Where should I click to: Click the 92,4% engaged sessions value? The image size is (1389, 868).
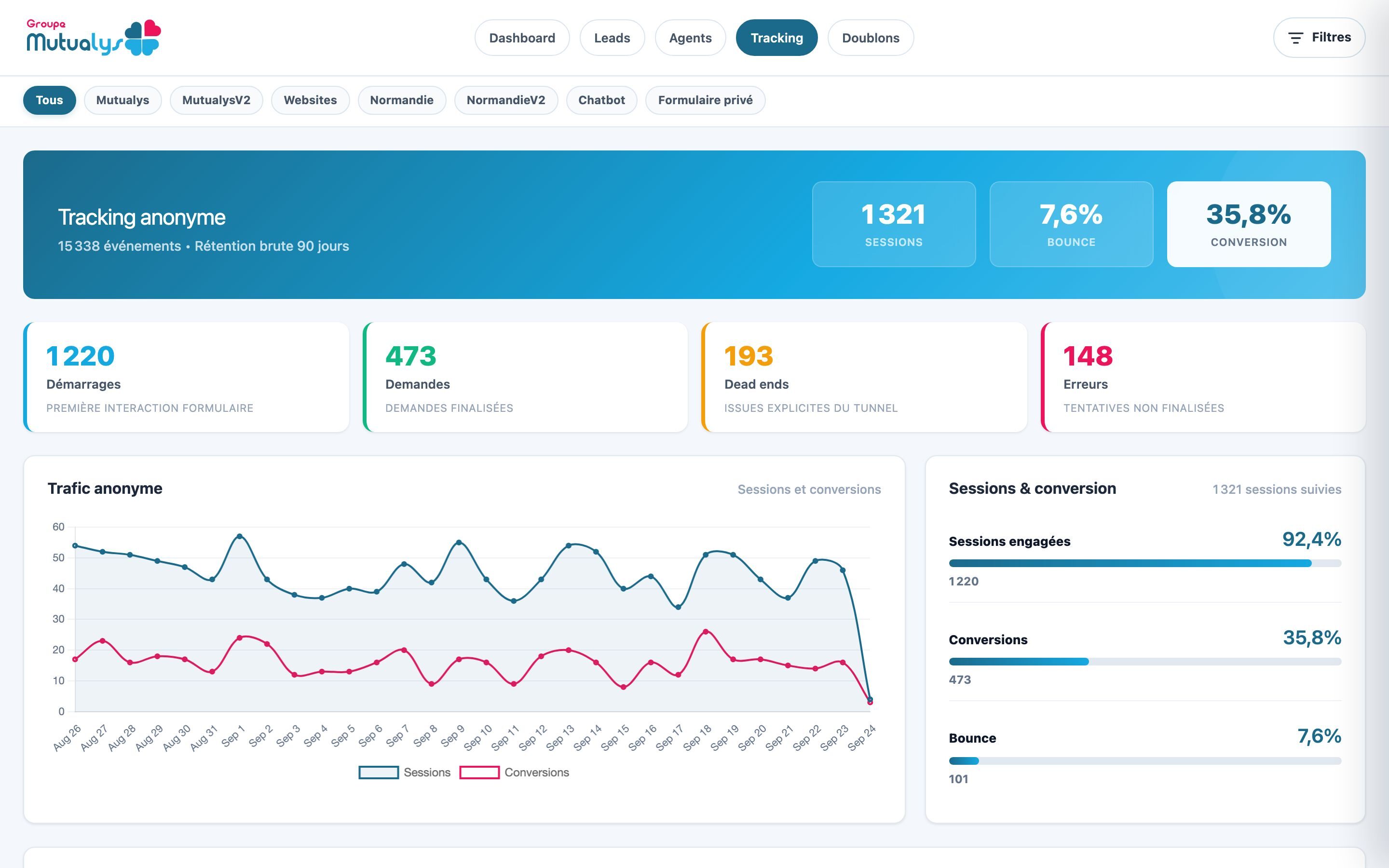point(1311,539)
